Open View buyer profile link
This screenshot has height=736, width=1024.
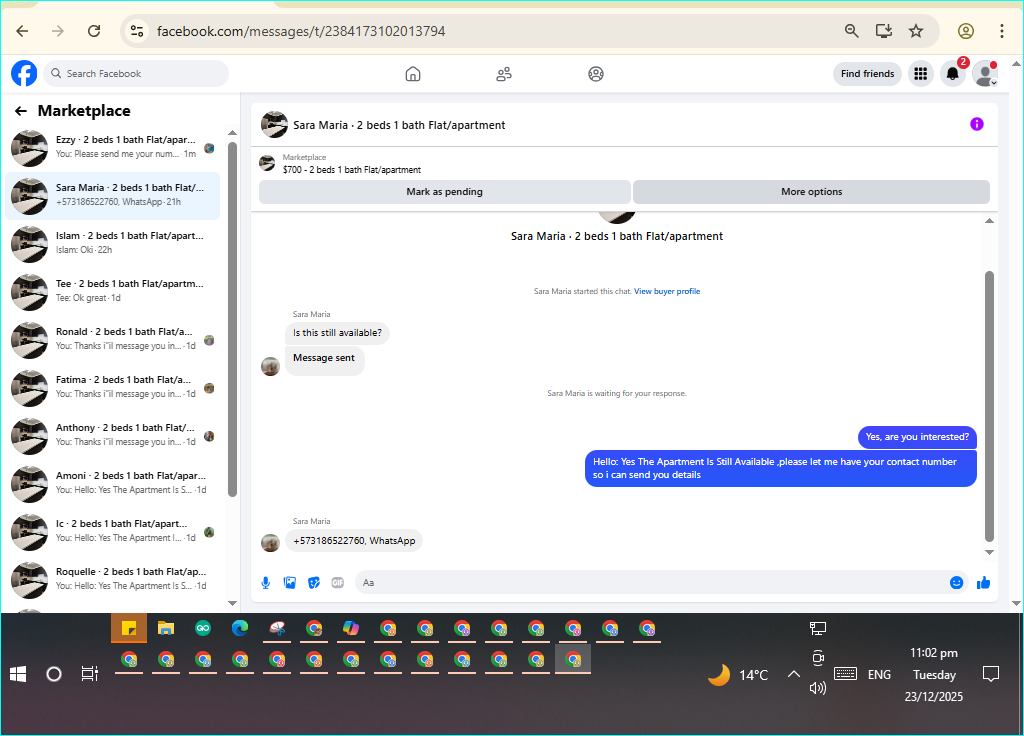667,291
